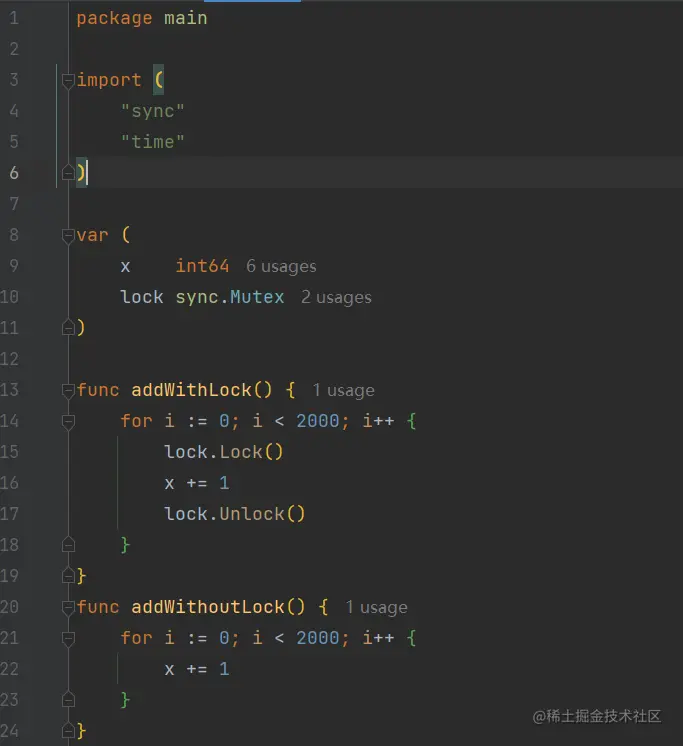
Task: Click the sync package qualifier on line 10
Action: [197, 297]
